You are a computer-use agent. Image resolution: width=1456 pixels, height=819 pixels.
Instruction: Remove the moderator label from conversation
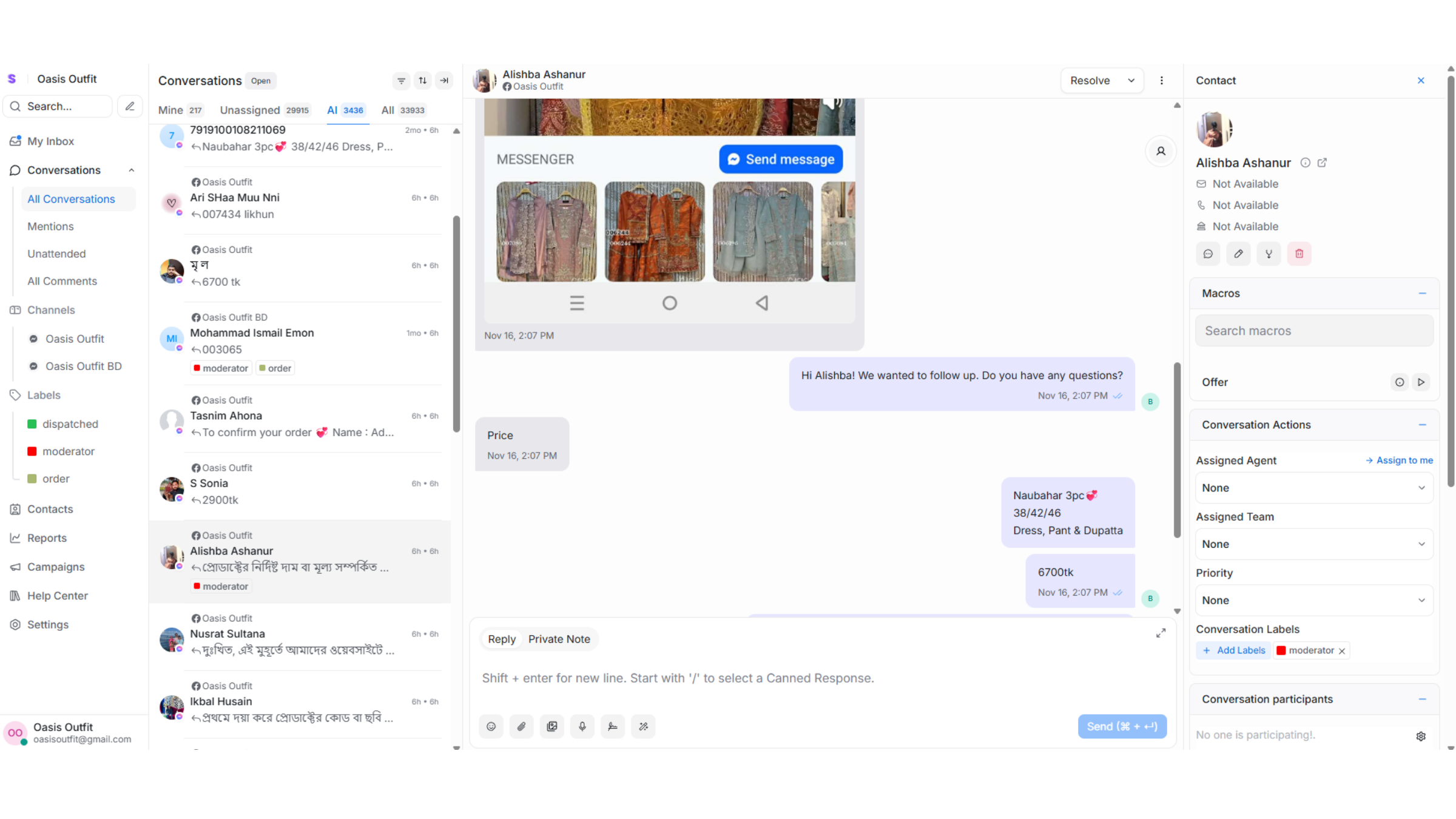click(x=1342, y=651)
